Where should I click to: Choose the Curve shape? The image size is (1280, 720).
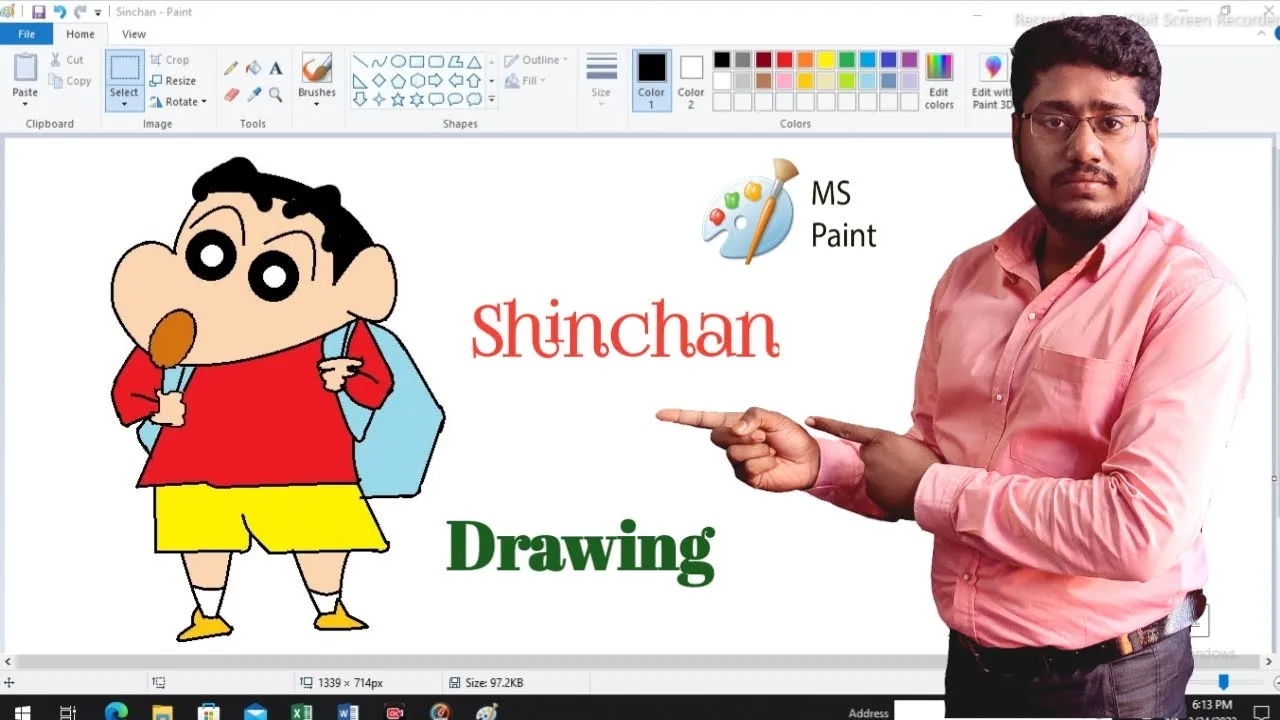tap(379, 62)
